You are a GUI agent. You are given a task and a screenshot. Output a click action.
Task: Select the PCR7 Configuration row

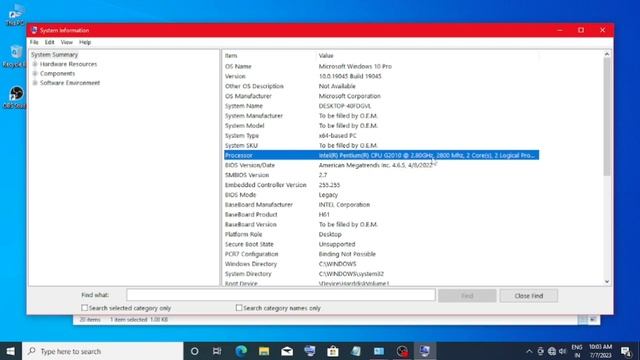coord(381,254)
